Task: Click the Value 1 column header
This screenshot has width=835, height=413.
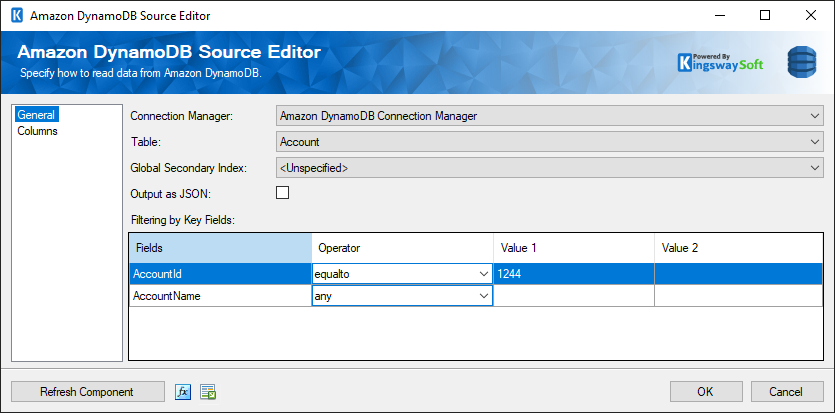Action: tap(574, 248)
